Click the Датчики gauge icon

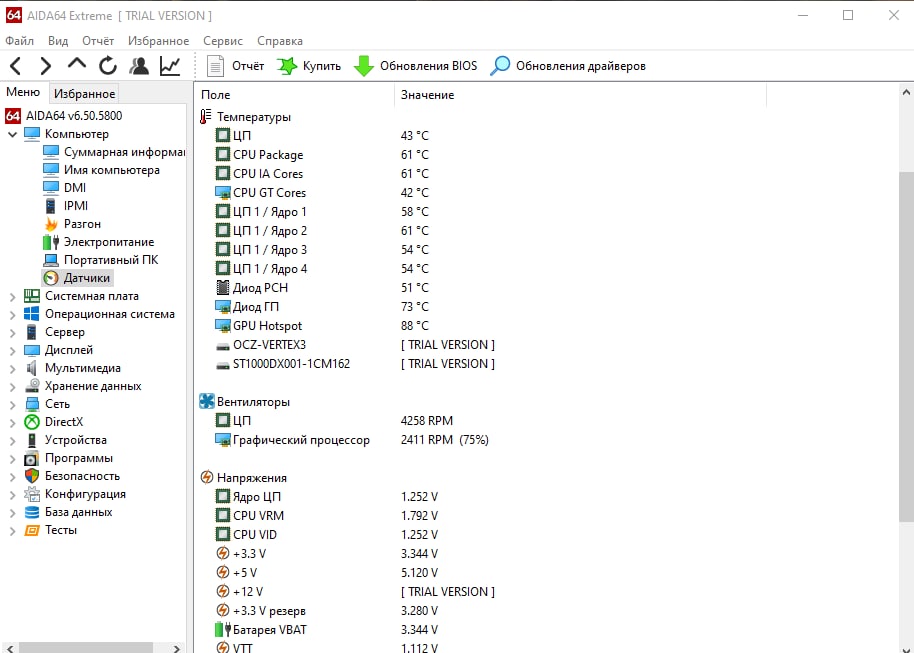pos(51,278)
